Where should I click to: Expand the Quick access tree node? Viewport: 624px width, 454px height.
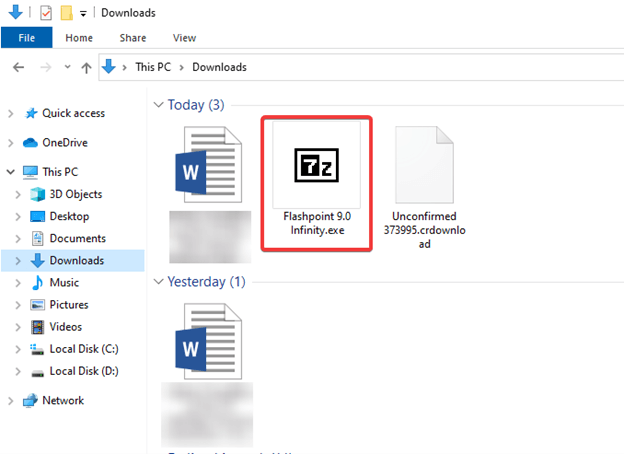point(11,113)
